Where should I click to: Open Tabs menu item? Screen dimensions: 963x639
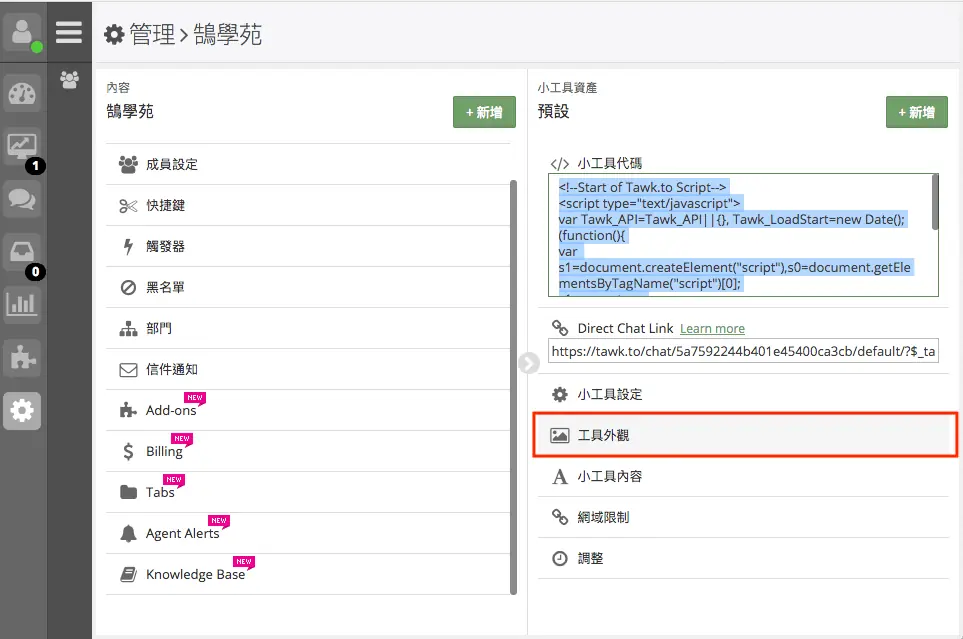point(308,492)
